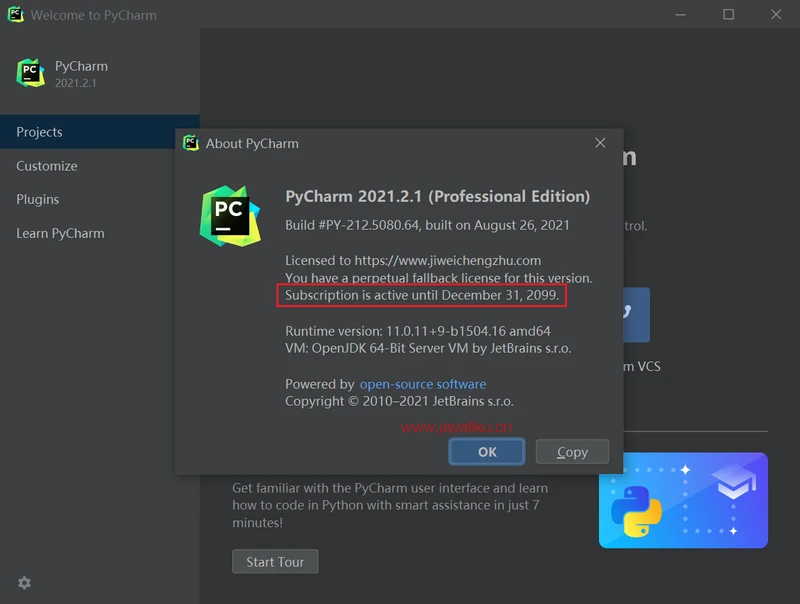Screen dimensions: 800x604
Task: Open the open-source software link
Action: pyautogui.click(x=423, y=384)
